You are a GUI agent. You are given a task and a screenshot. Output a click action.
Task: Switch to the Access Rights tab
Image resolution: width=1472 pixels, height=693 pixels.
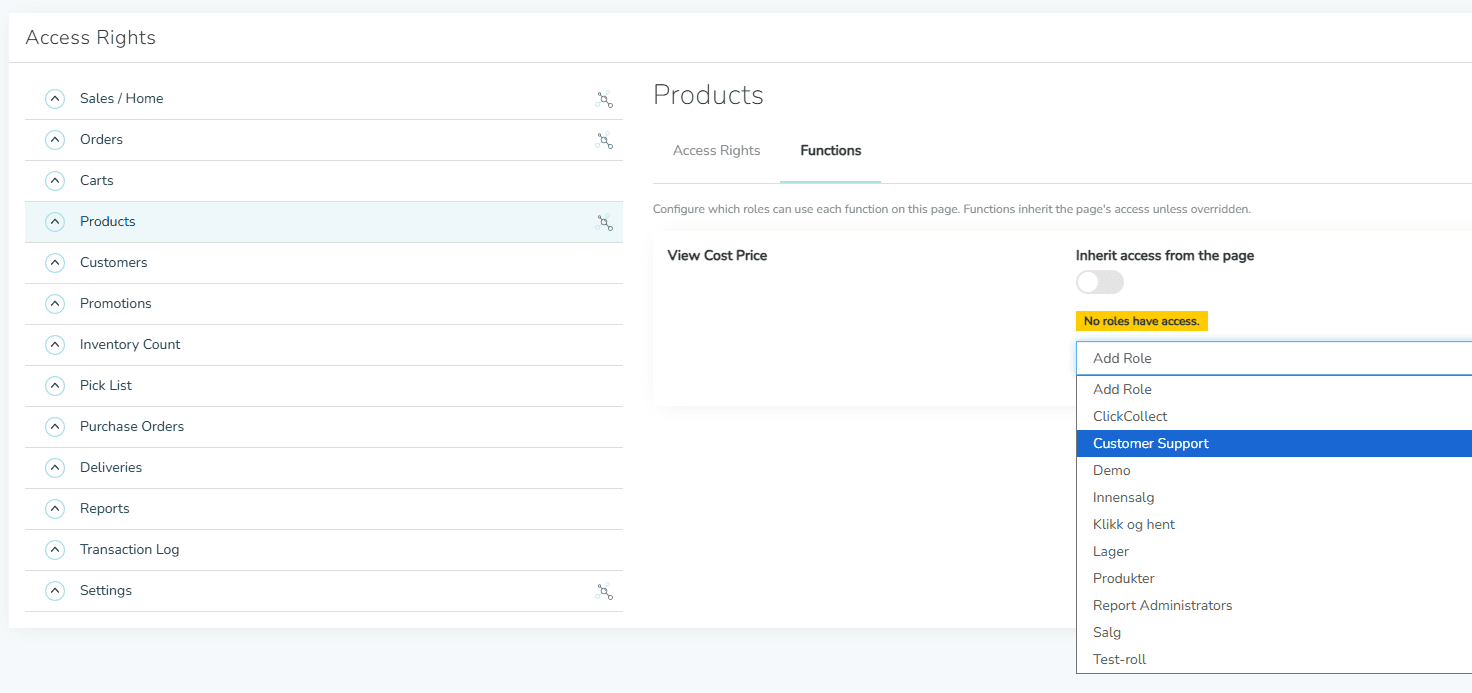(717, 151)
